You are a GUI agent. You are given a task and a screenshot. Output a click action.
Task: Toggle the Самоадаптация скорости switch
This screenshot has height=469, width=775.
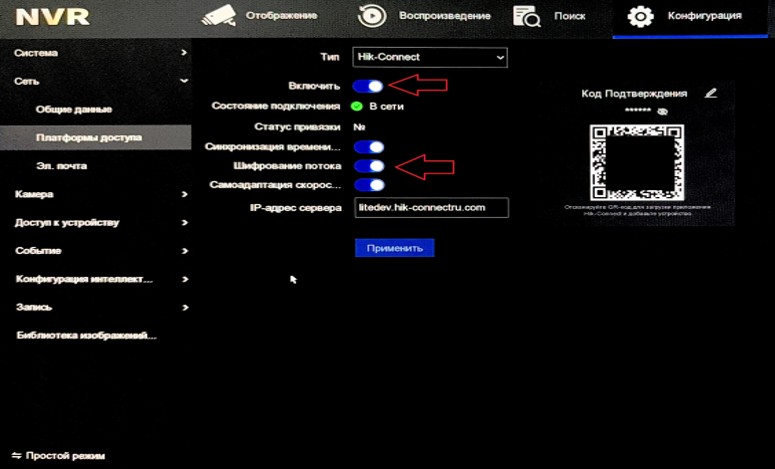369,185
